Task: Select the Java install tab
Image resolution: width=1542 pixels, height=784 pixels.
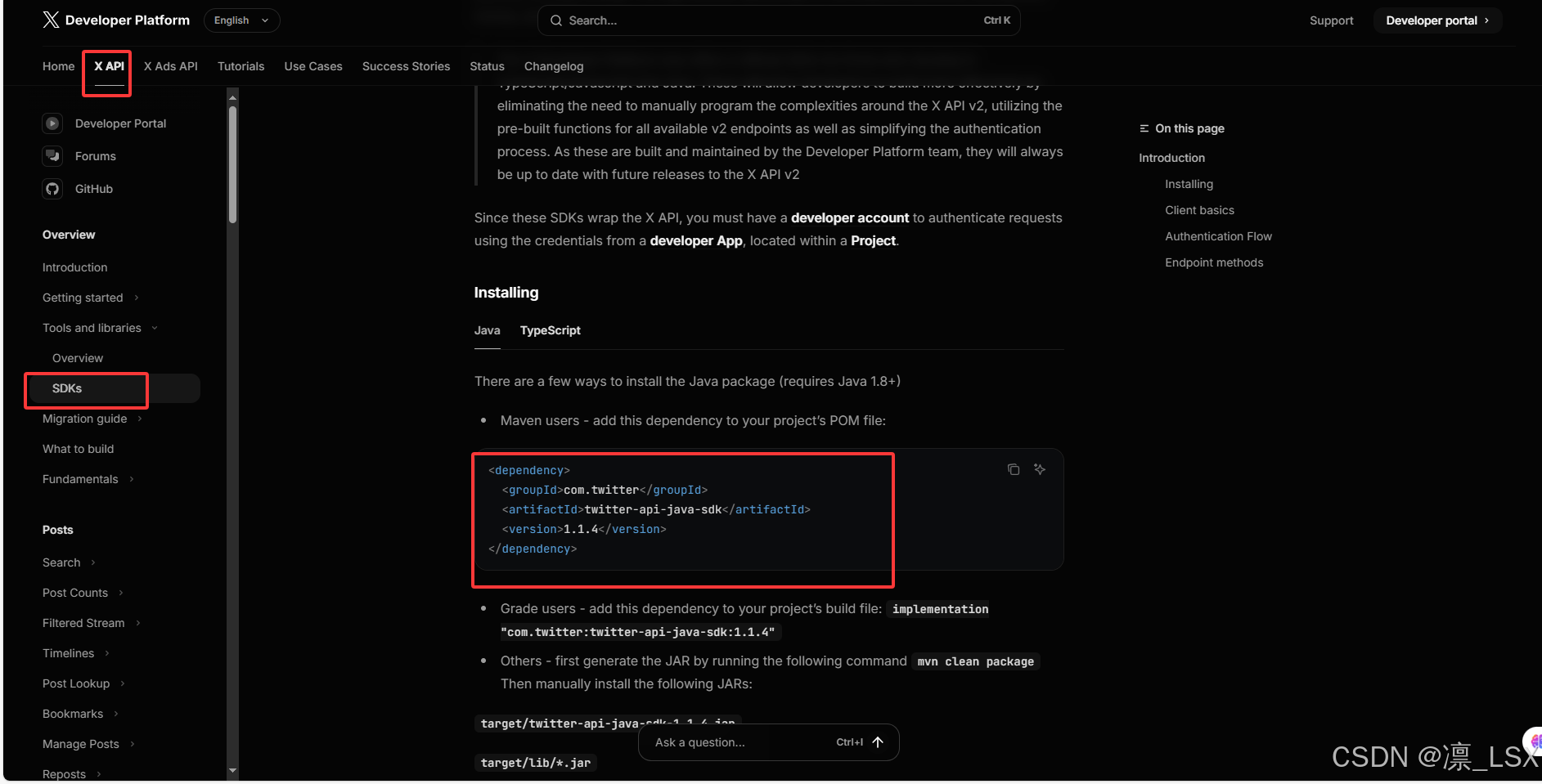Action: (x=488, y=330)
